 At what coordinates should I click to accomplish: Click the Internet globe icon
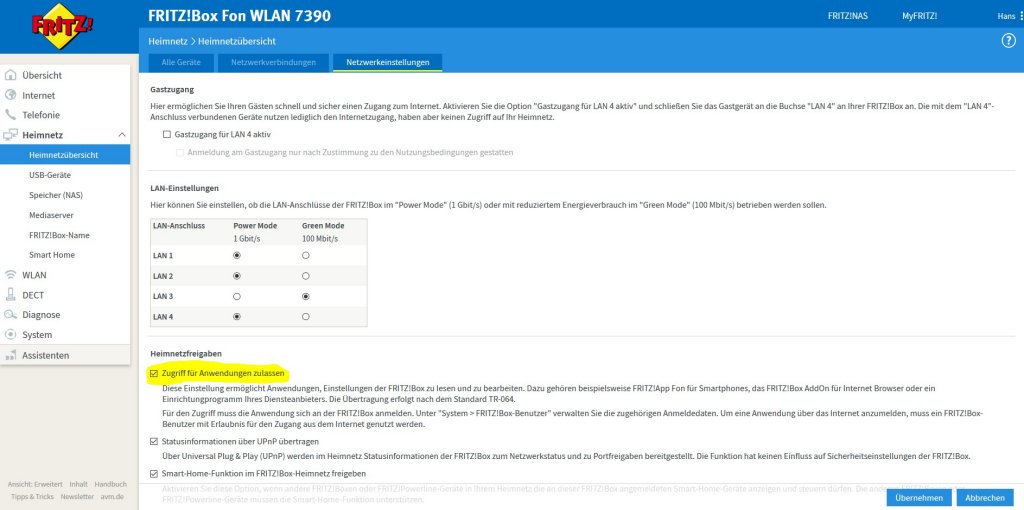point(11,95)
